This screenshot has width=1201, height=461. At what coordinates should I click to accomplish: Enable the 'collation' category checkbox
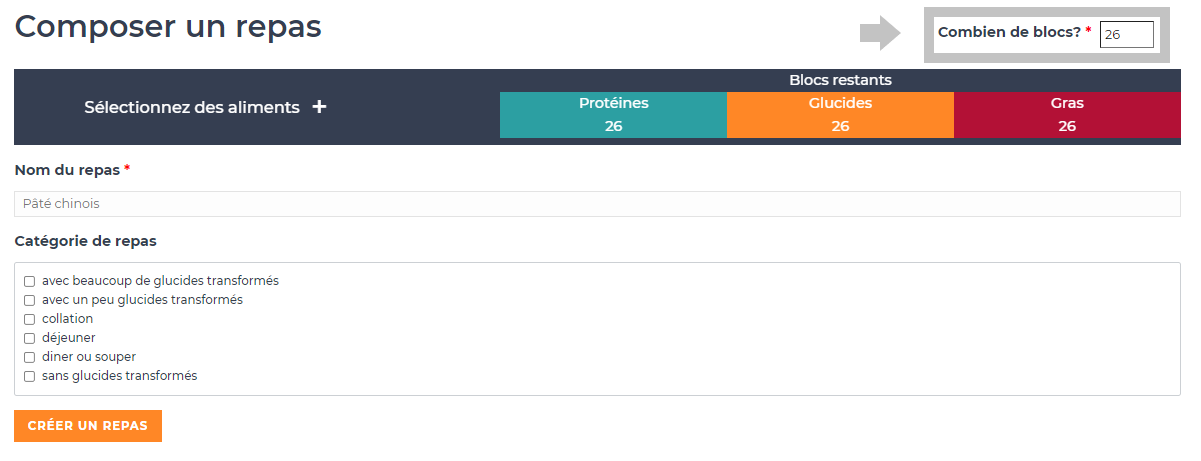coord(30,319)
